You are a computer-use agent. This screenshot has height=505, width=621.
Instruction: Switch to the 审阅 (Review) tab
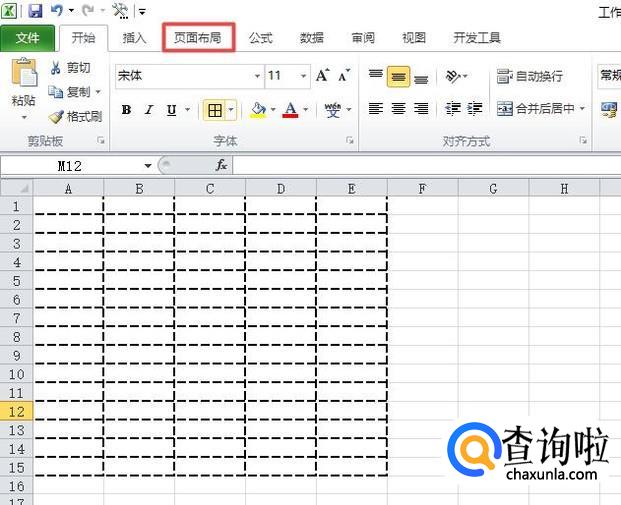coord(363,38)
